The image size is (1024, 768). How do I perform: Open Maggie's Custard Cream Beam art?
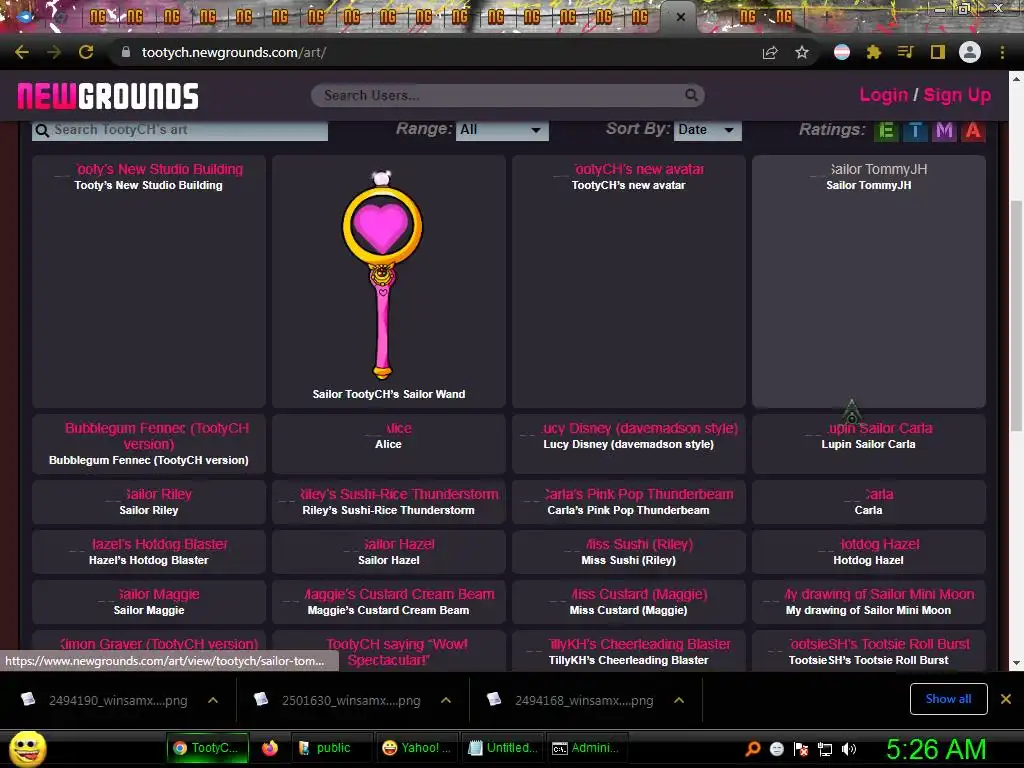tap(389, 602)
